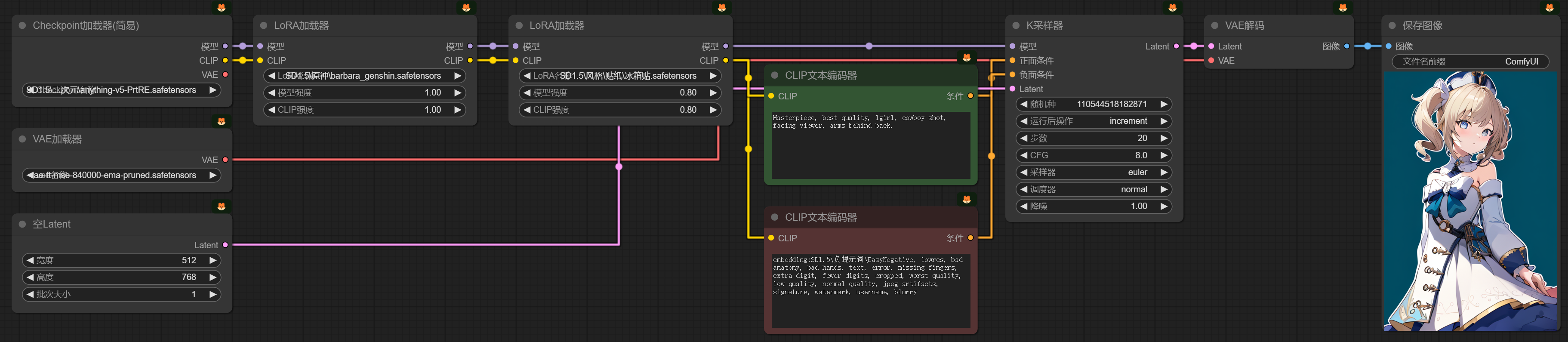Viewport: 1568px width, 342px height.
Task: Collapse the 保存图像 node via its title dot
Action: [x=1392, y=25]
